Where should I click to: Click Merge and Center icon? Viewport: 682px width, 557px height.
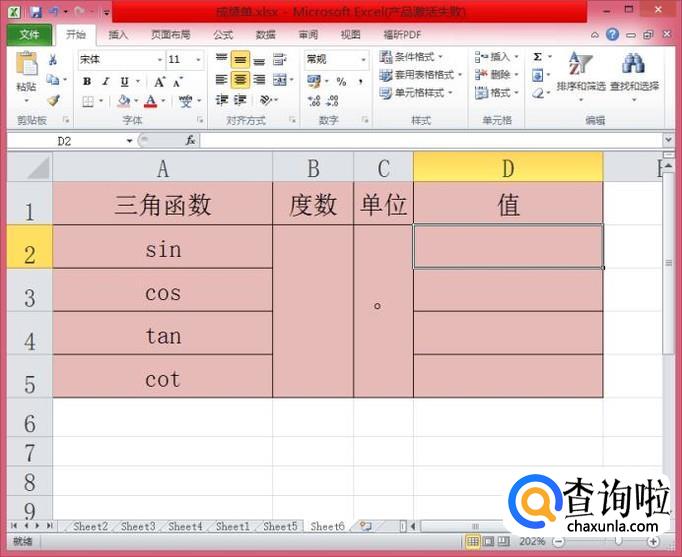click(x=280, y=80)
